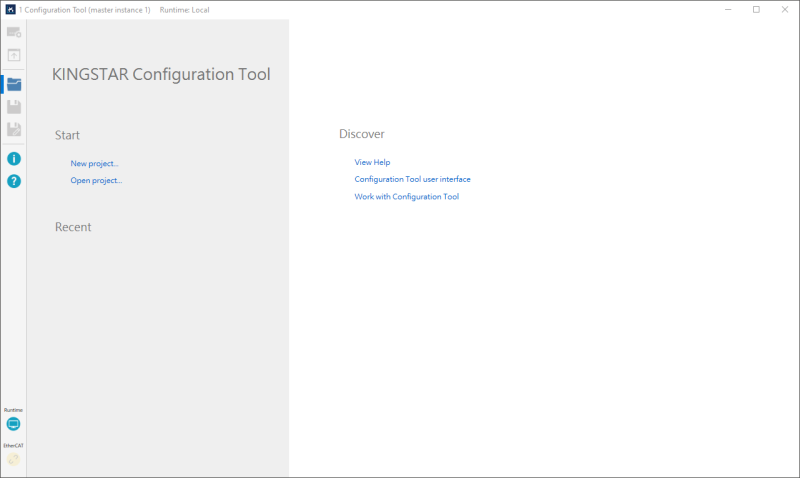The height and width of the screenshot is (478, 800).
Task: Open Configuration Tool user interface link
Action: [x=412, y=179]
